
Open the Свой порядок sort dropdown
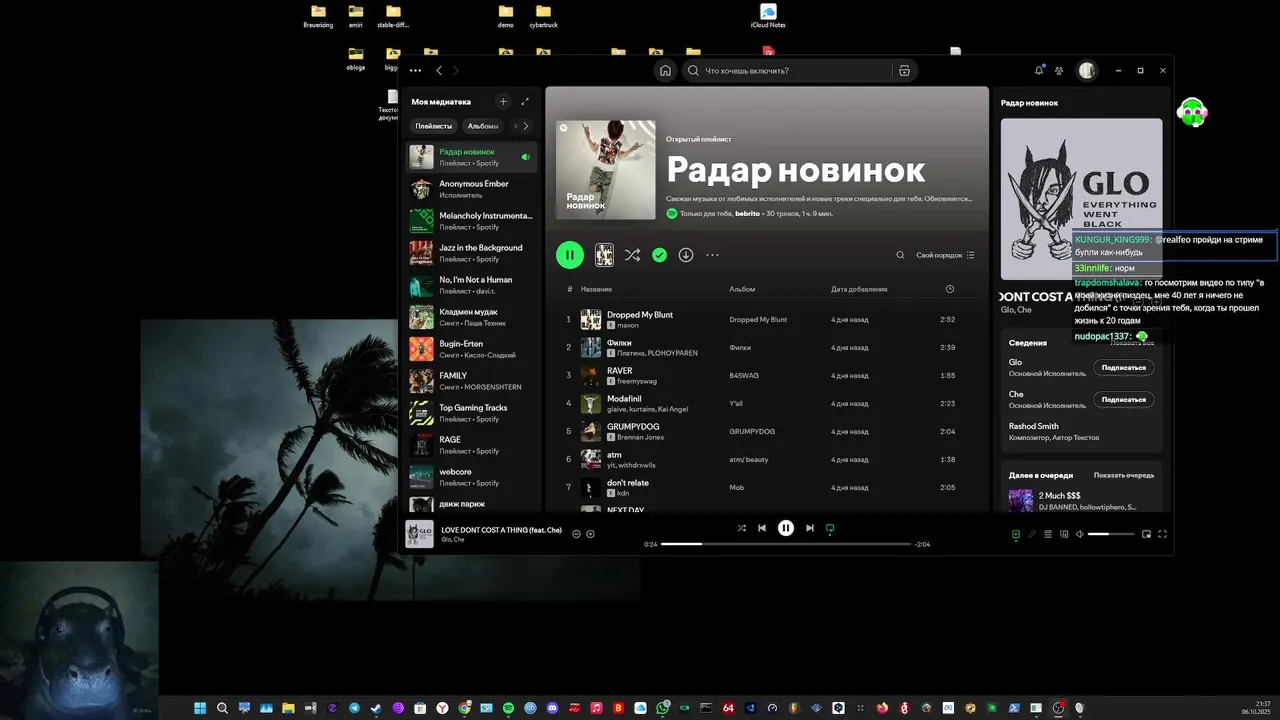(945, 255)
